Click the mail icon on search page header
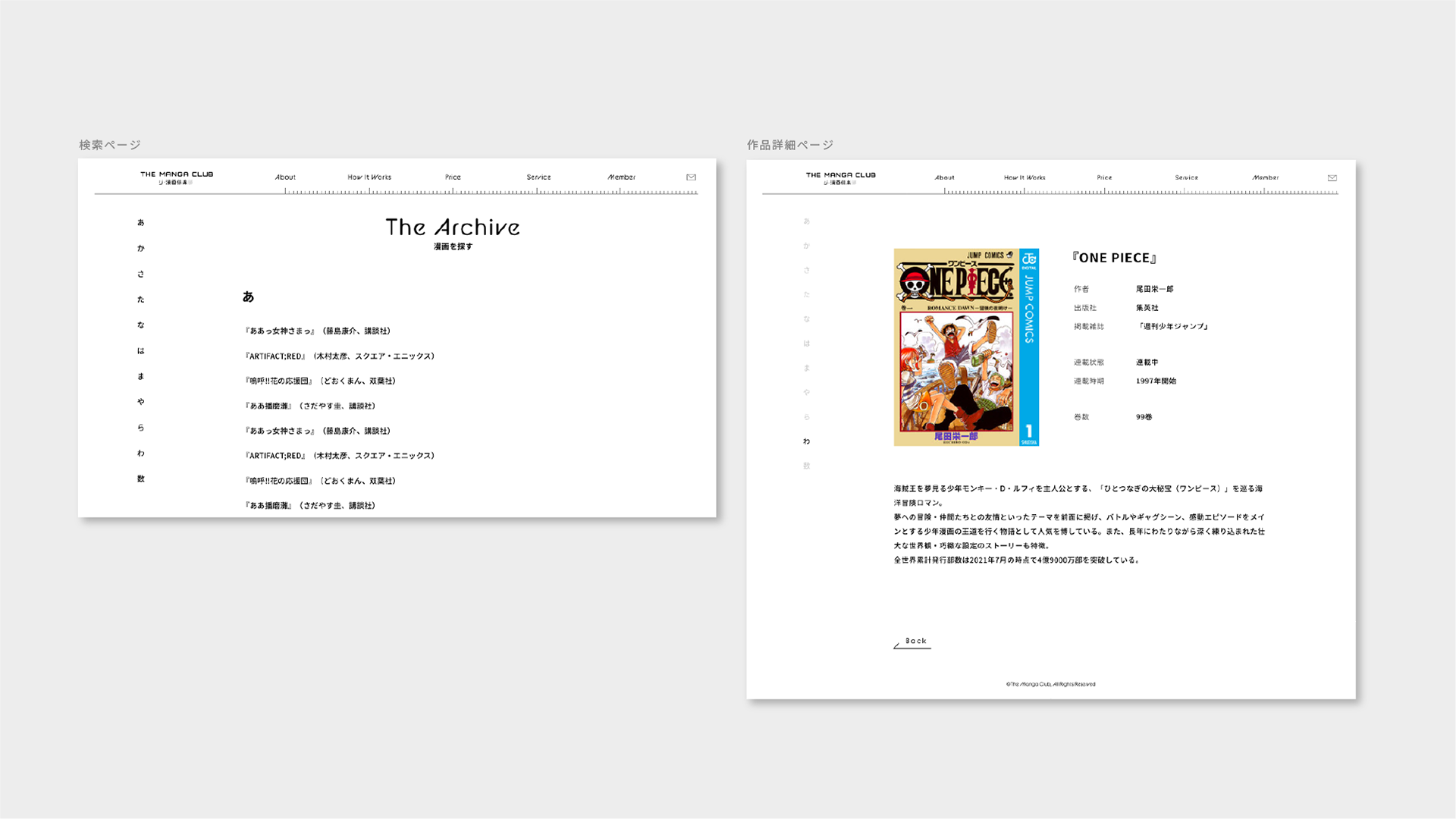Viewport: 1456px width, 819px height. pos(691,177)
